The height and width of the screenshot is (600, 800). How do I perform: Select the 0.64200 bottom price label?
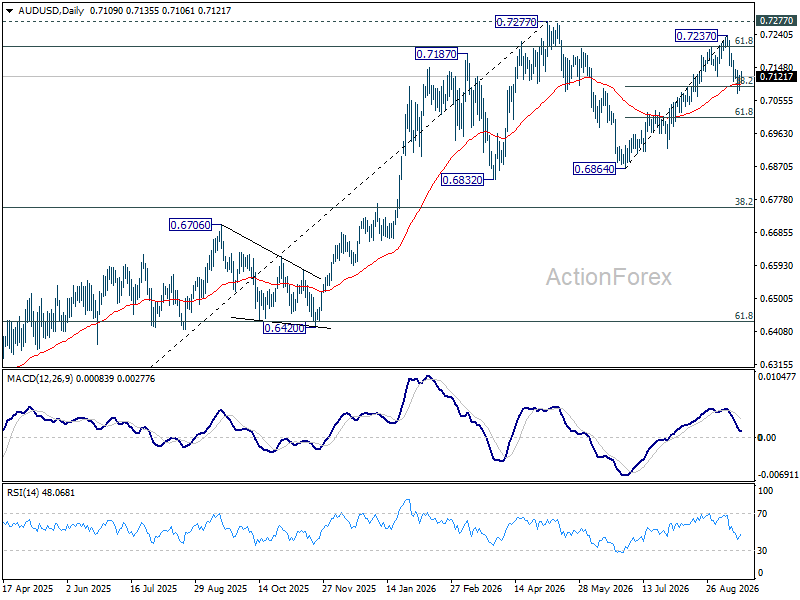pos(285,328)
